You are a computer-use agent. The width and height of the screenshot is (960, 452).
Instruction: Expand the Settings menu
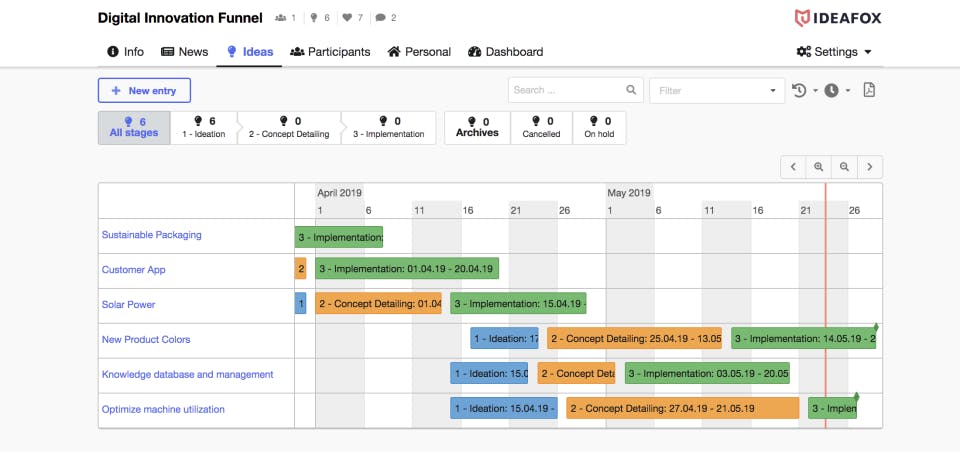point(834,52)
